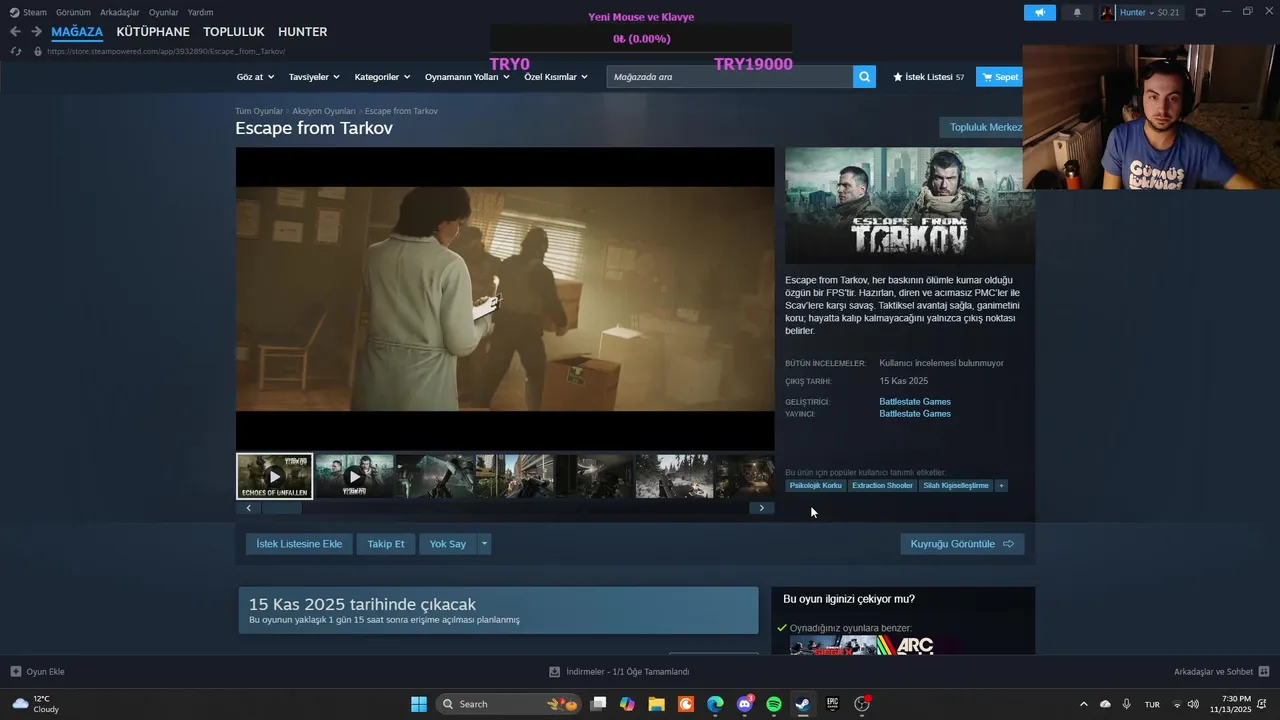Viewport: 1280px width, 720px height.
Task: Click Yok Say button
Action: point(448,544)
